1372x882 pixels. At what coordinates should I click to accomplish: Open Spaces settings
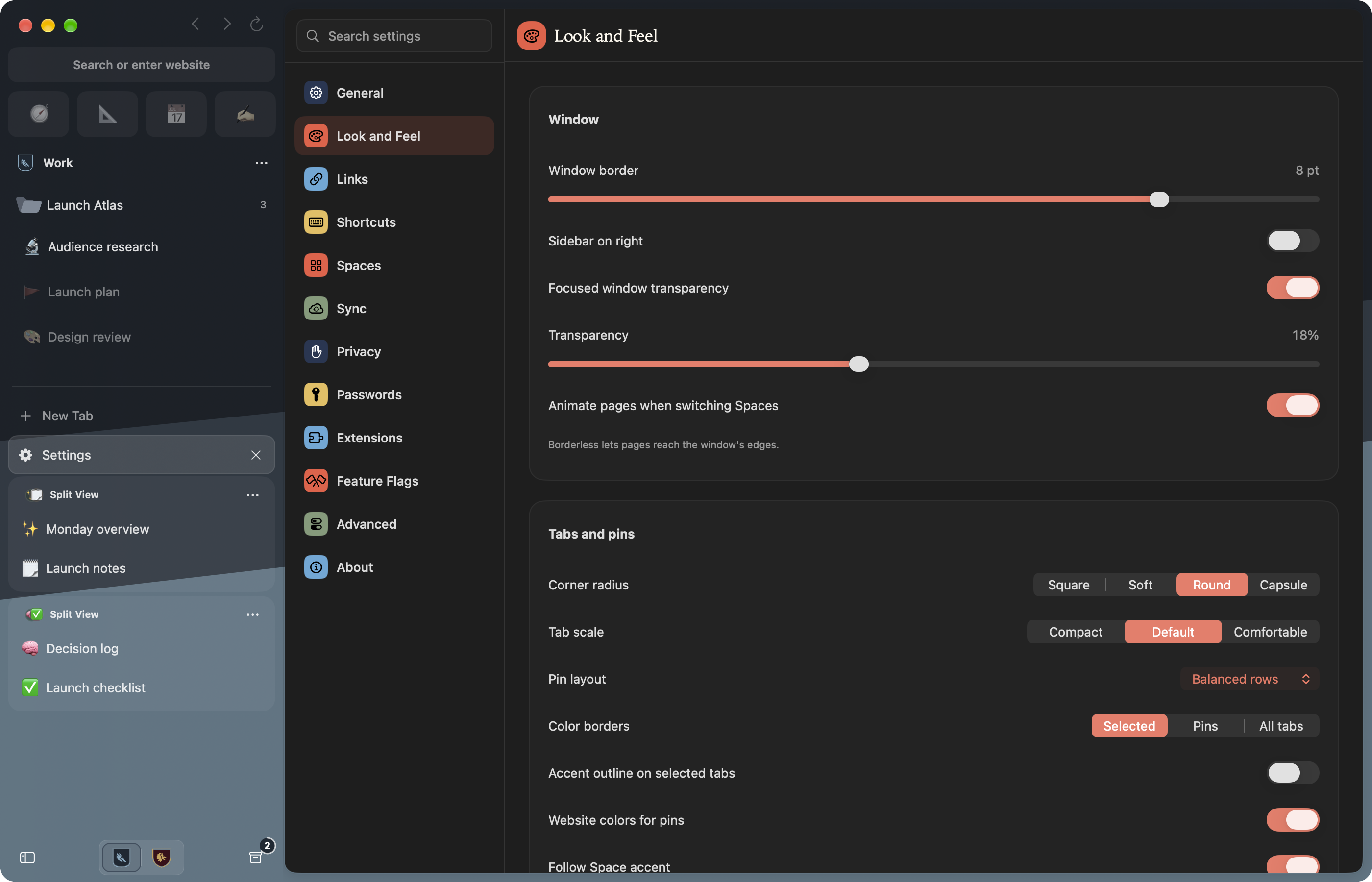(x=394, y=265)
